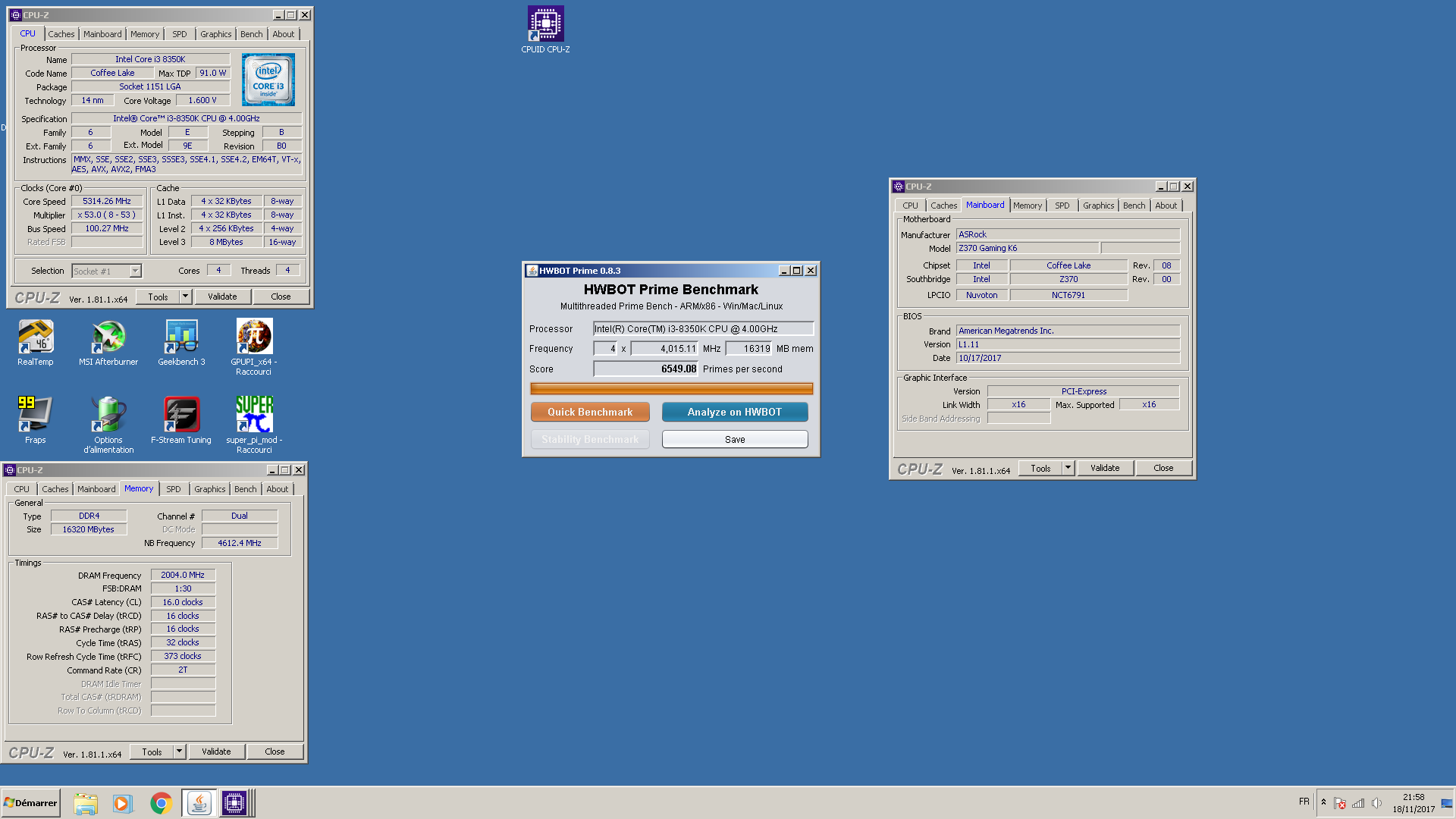Image resolution: width=1456 pixels, height=819 pixels.
Task: Open Memory tab in Mainboard CPU-Z window
Action: point(1028,206)
